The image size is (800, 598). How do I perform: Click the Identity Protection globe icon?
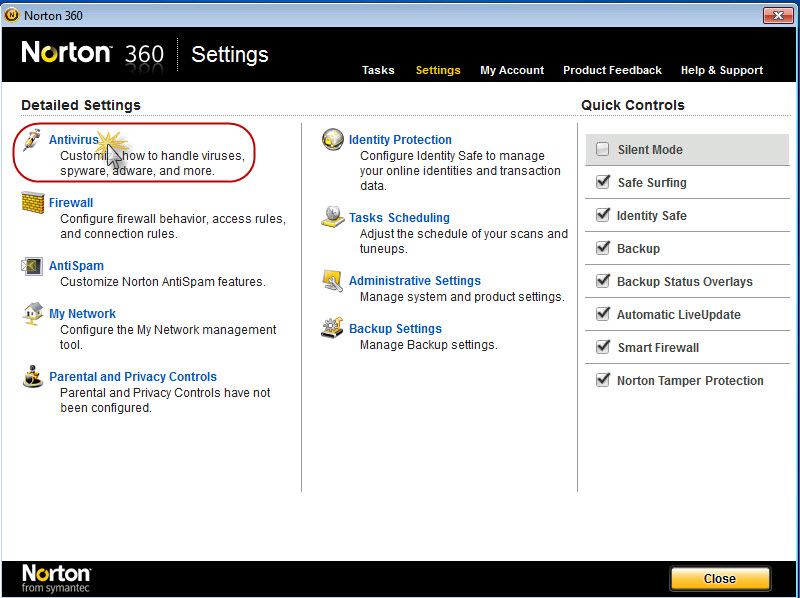pos(333,139)
